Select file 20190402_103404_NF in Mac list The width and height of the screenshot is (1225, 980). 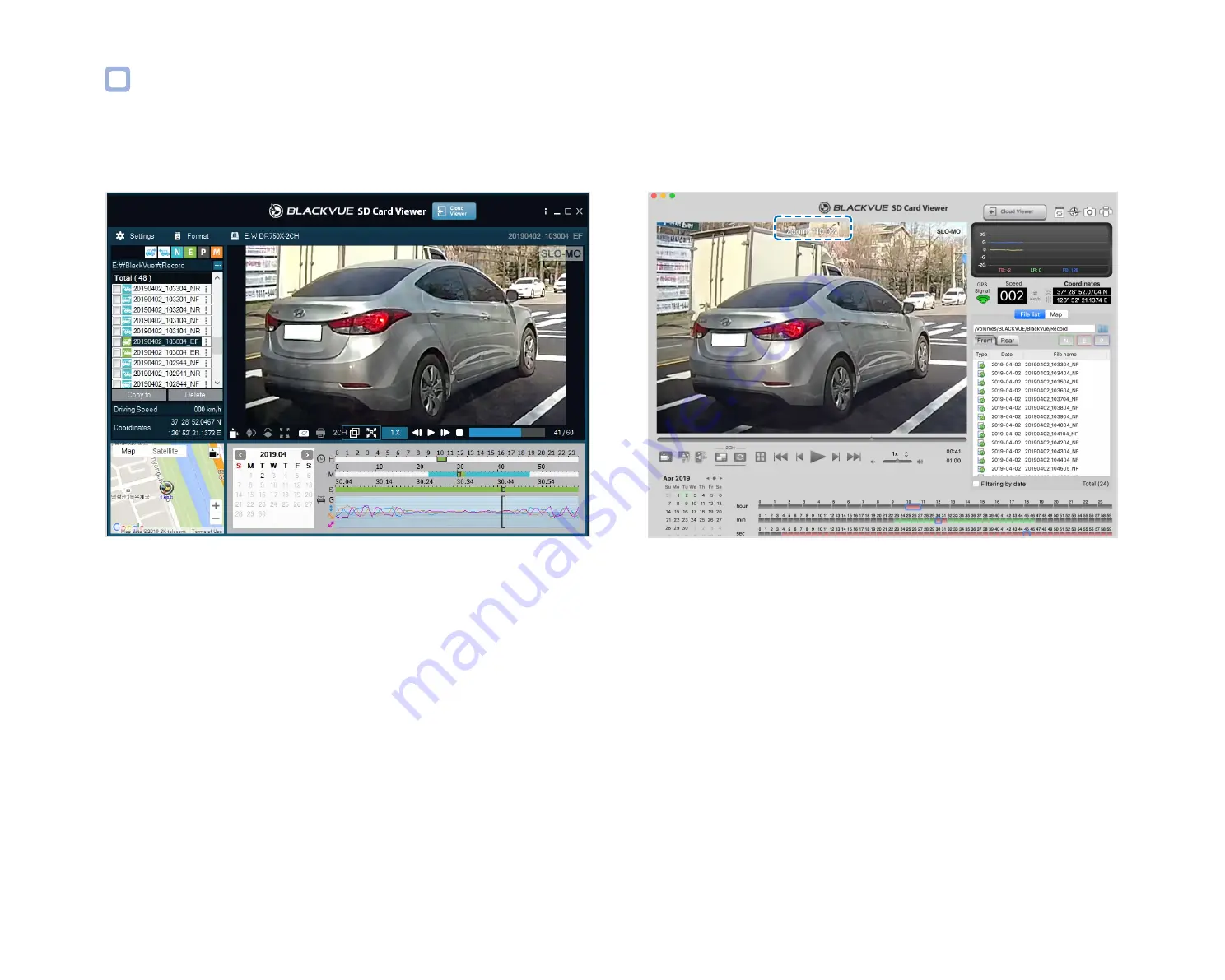coord(1042,373)
